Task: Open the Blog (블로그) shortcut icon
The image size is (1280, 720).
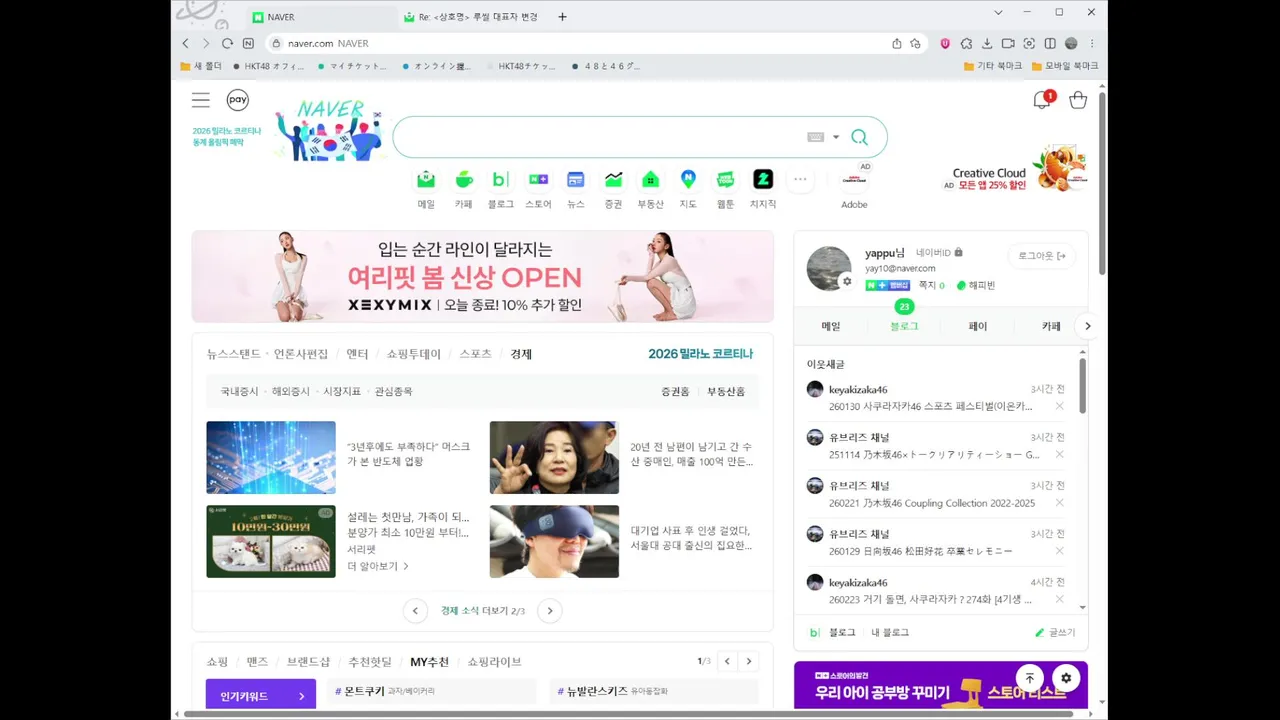Action: tap(501, 179)
